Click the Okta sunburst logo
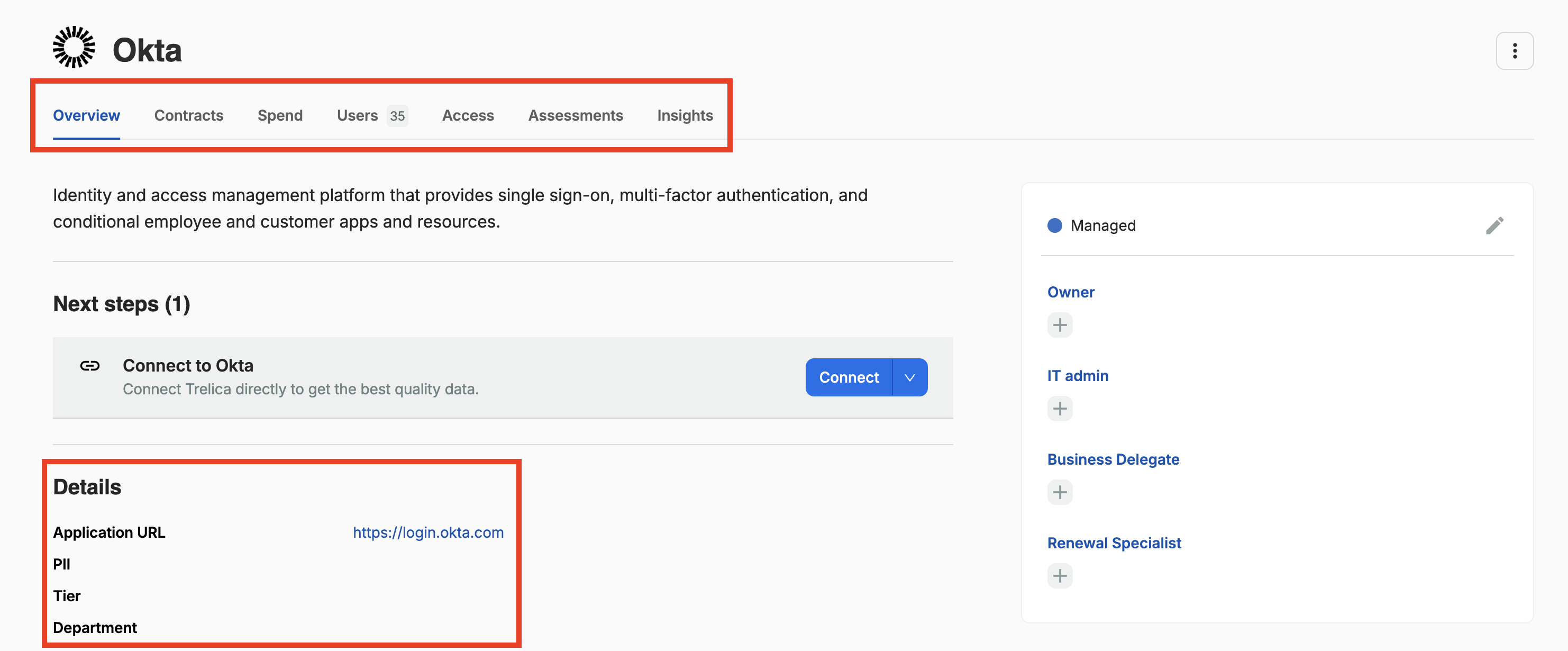The image size is (1568, 651). (74, 48)
